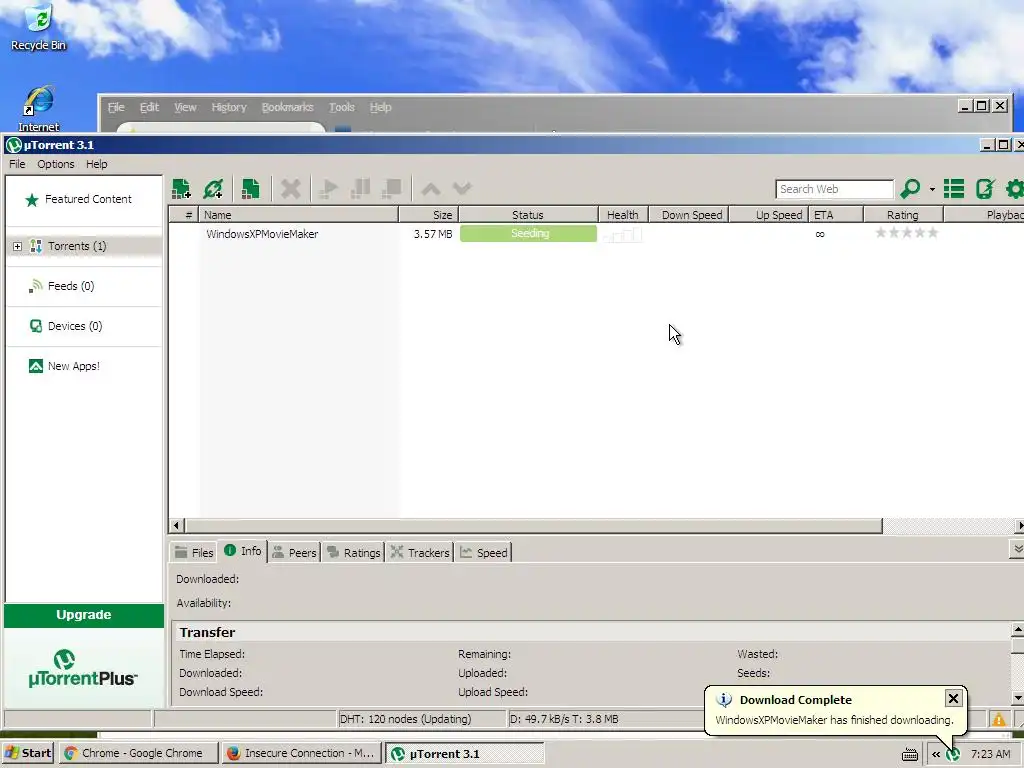1024x768 pixels.
Task: Switch to the Speed tab
Action: (484, 552)
